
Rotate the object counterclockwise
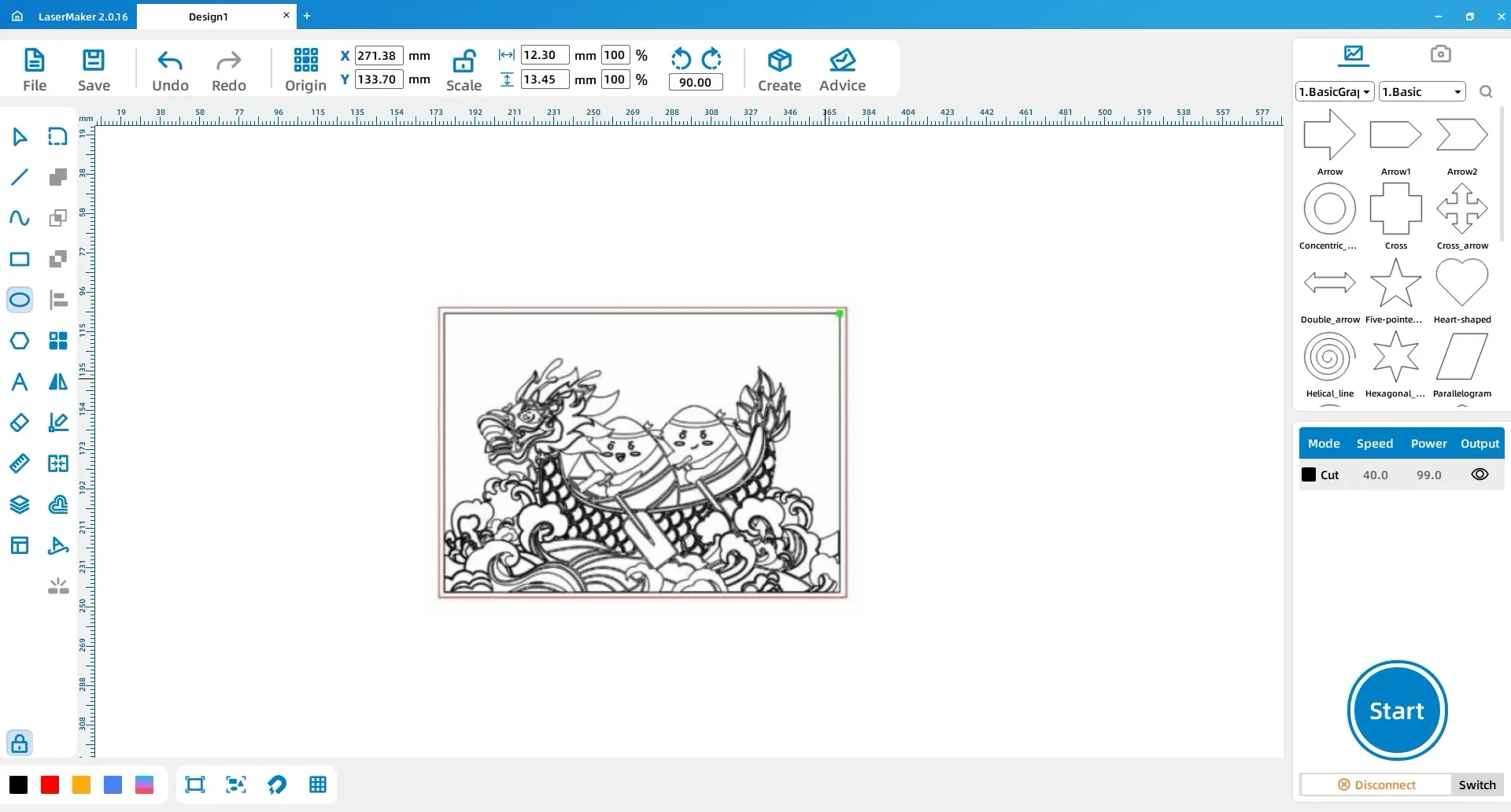click(x=681, y=58)
